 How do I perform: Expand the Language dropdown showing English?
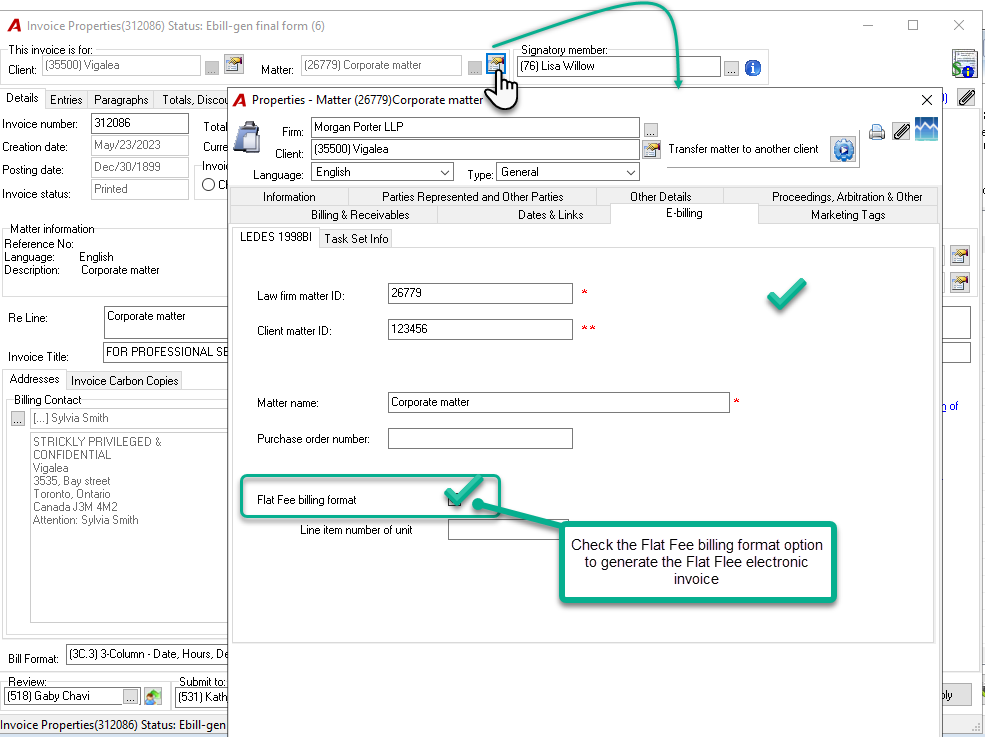click(x=382, y=172)
